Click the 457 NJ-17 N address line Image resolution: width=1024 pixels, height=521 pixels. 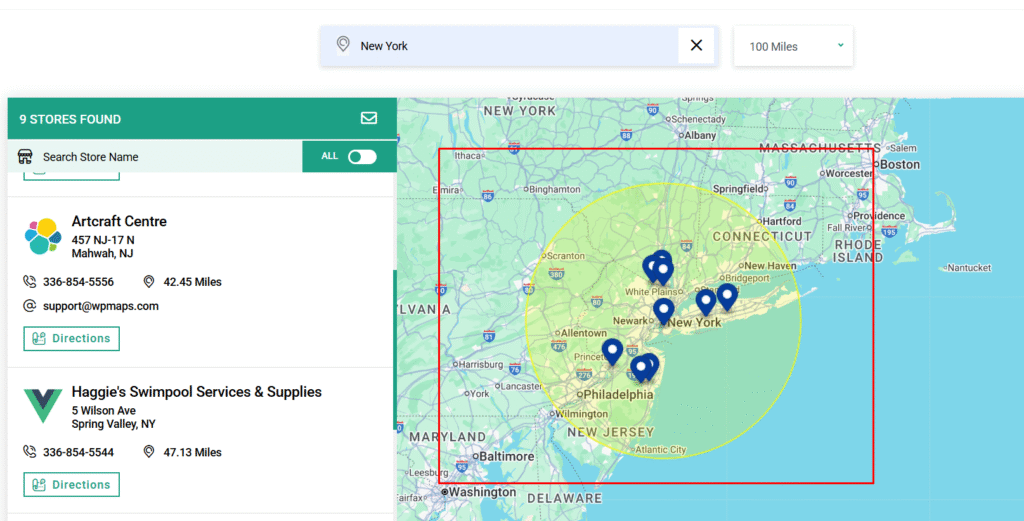(103, 240)
